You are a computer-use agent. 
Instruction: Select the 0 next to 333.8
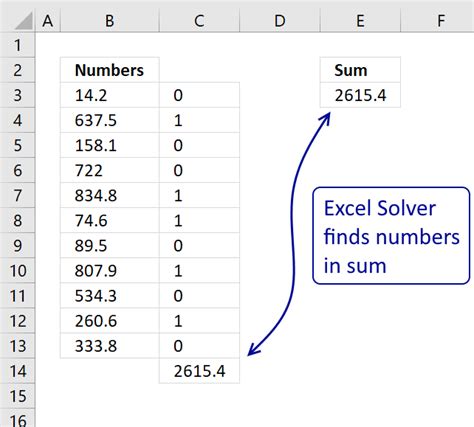click(x=199, y=346)
